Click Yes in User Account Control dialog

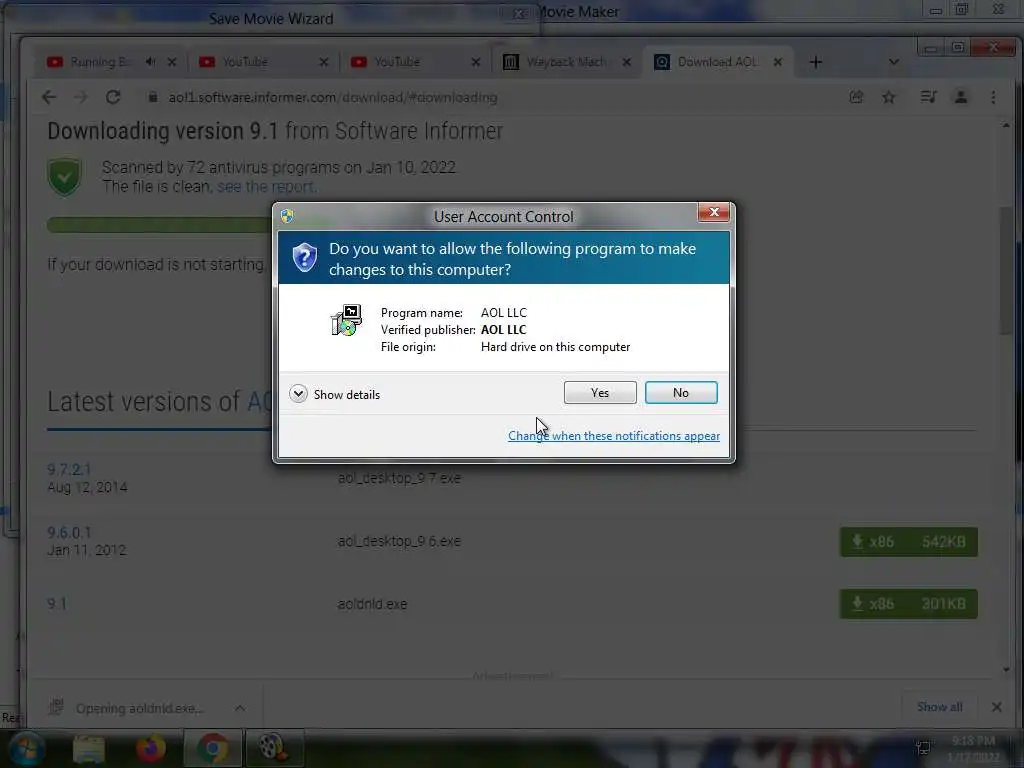coord(600,392)
